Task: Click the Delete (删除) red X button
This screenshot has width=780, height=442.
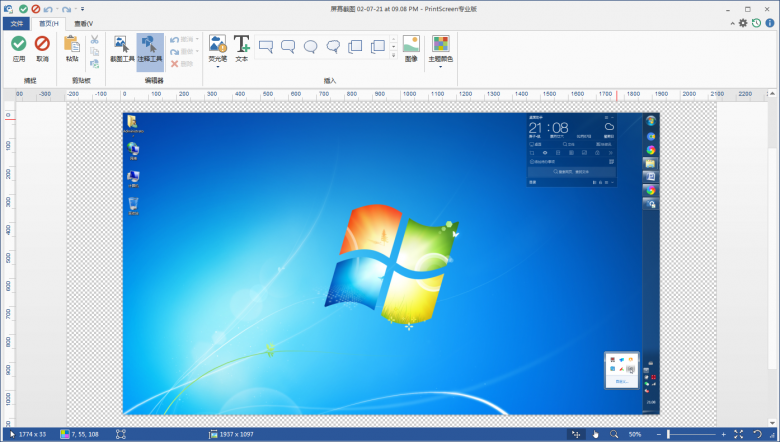Action: pyautogui.click(x=182, y=64)
